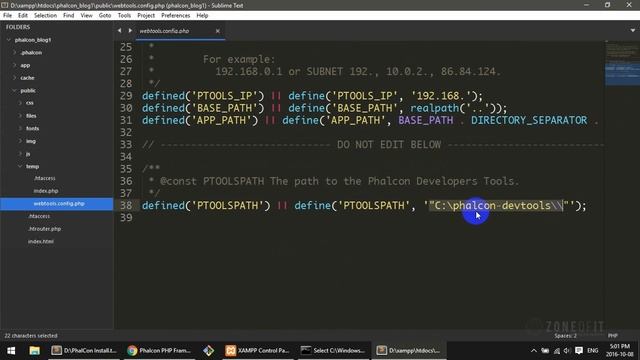Open .htrouter.php in the sidebar
The height and width of the screenshot is (360, 640).
coord(44,229)
